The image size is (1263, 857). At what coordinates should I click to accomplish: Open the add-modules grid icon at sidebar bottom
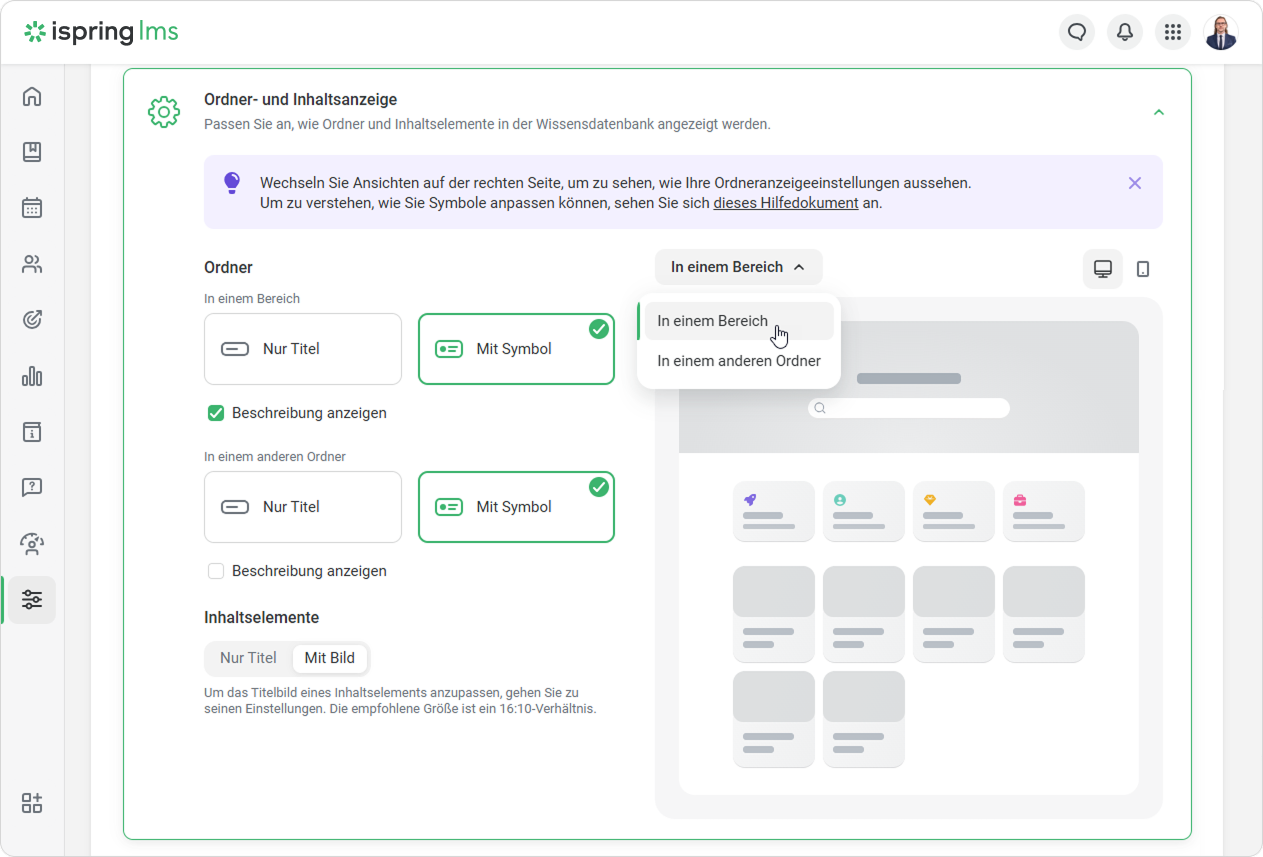[32, 803]
